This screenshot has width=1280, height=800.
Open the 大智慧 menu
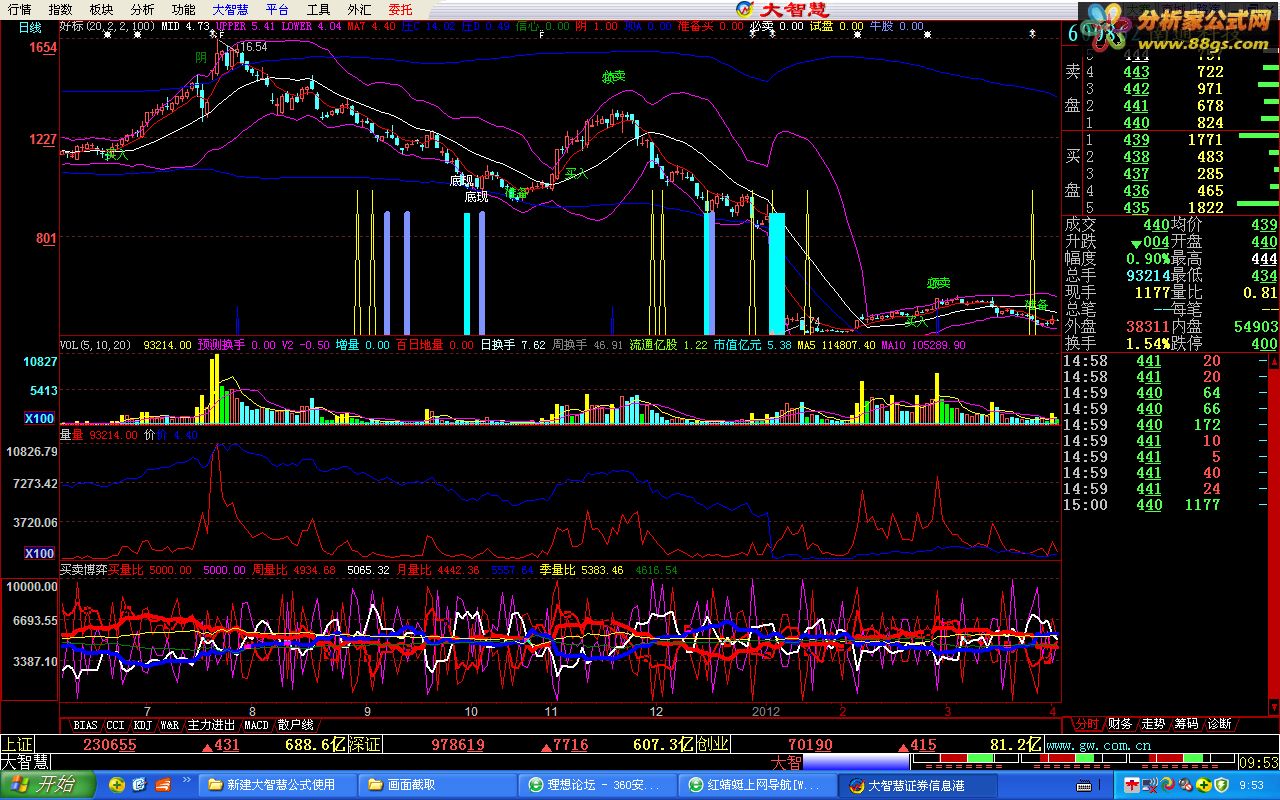point(230,9)
